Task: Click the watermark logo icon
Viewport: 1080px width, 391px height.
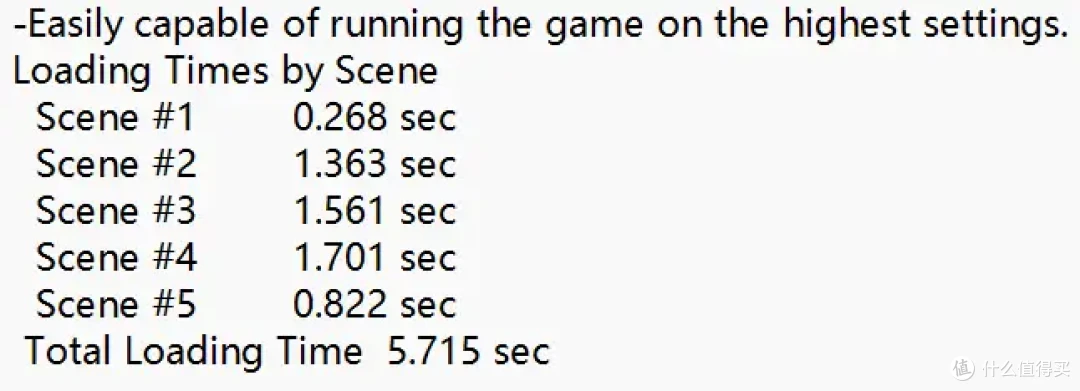Action: pyautogui.click(x=964, y=368)
